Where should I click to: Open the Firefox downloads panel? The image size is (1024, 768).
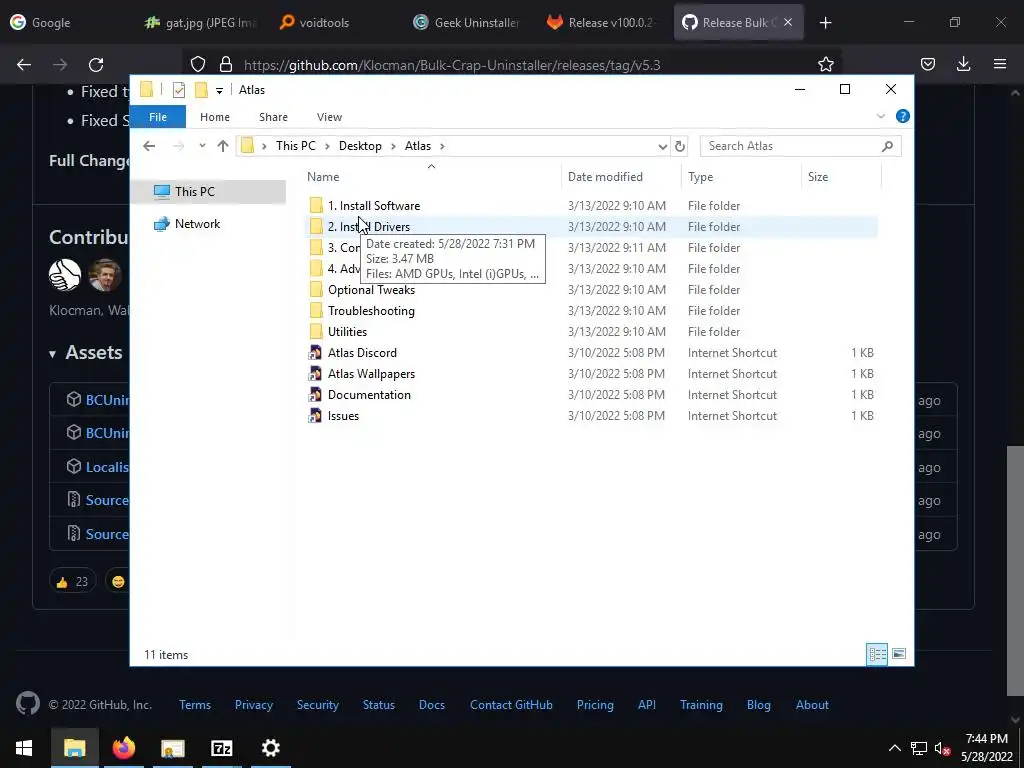pos(963,64)
